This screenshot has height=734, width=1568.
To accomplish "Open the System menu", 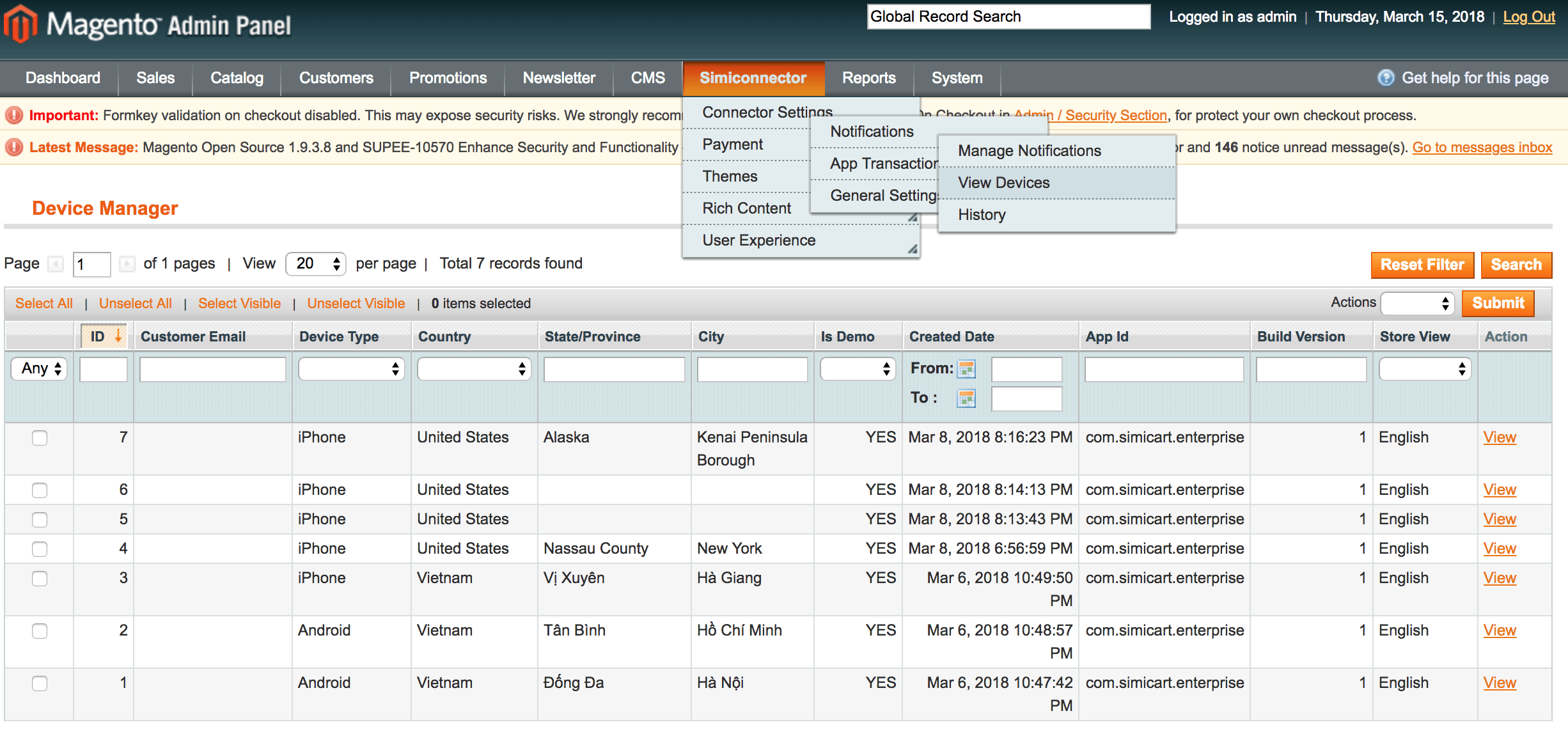I will (x=957, y=78).
